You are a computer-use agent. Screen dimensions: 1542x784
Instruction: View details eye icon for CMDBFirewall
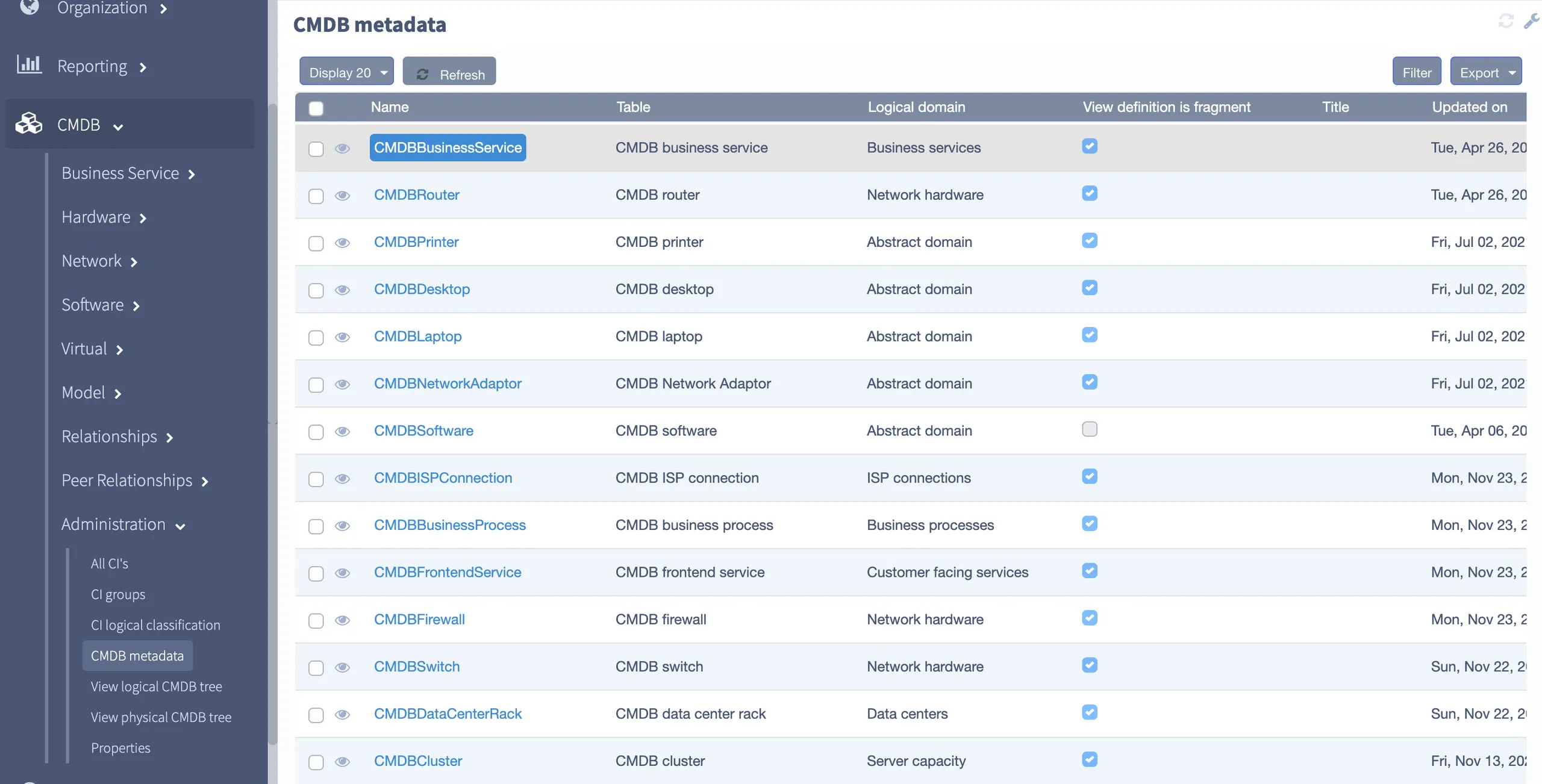(x=342, y=620)
